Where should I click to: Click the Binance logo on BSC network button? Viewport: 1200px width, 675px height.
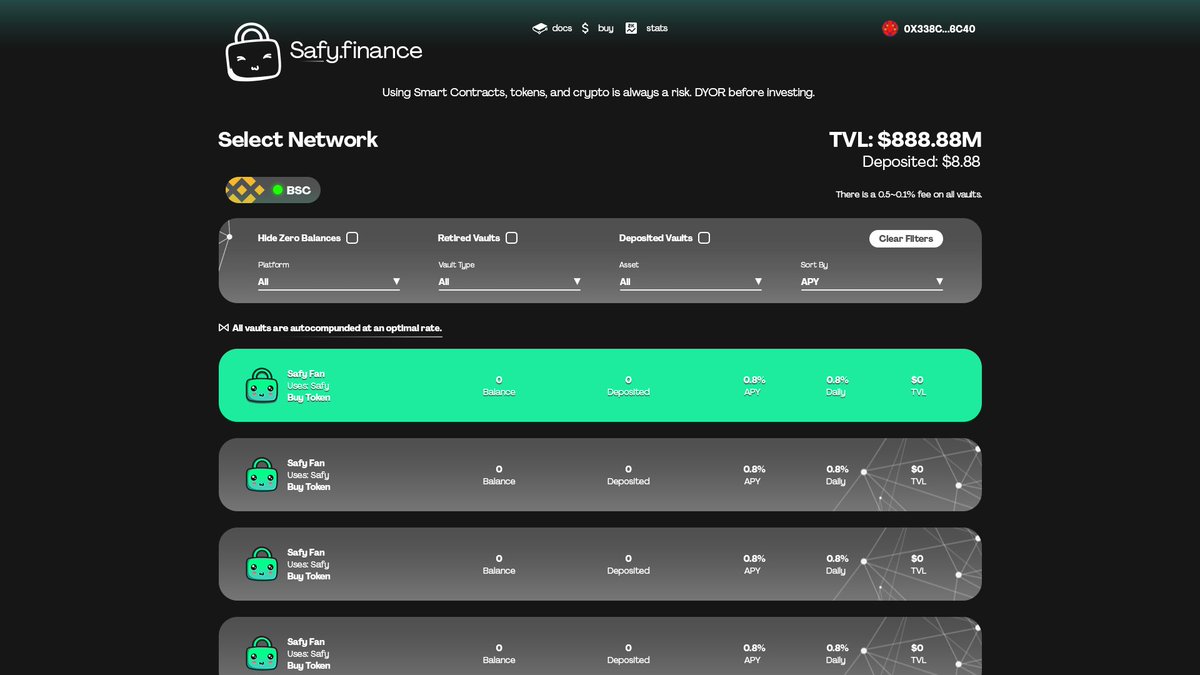pos(245,190)
